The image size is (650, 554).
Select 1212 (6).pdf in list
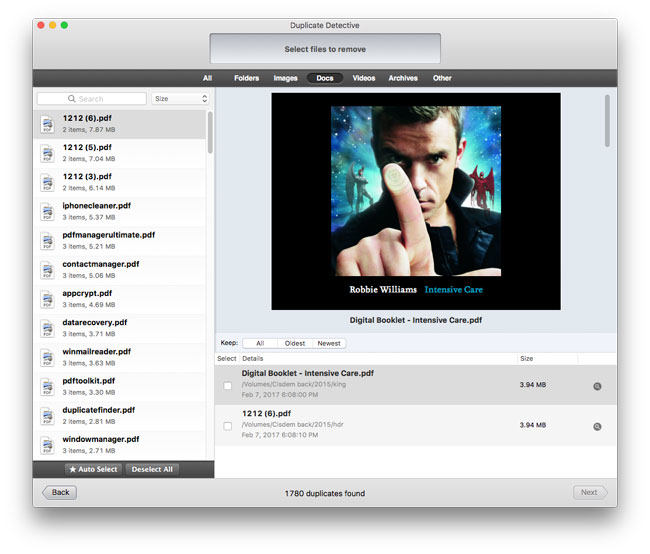119,124
